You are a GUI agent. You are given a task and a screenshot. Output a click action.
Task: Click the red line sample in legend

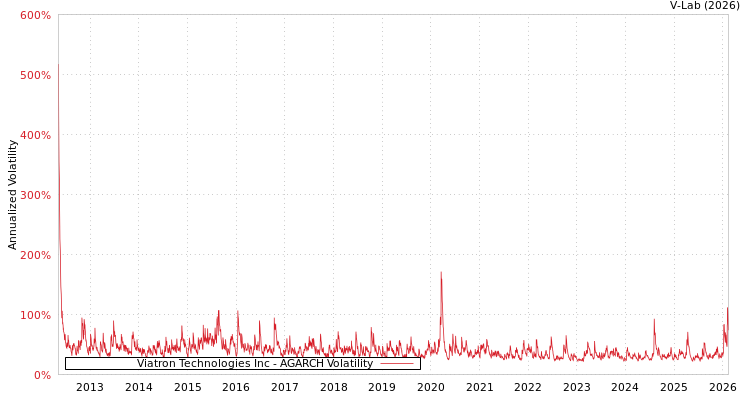397,364
